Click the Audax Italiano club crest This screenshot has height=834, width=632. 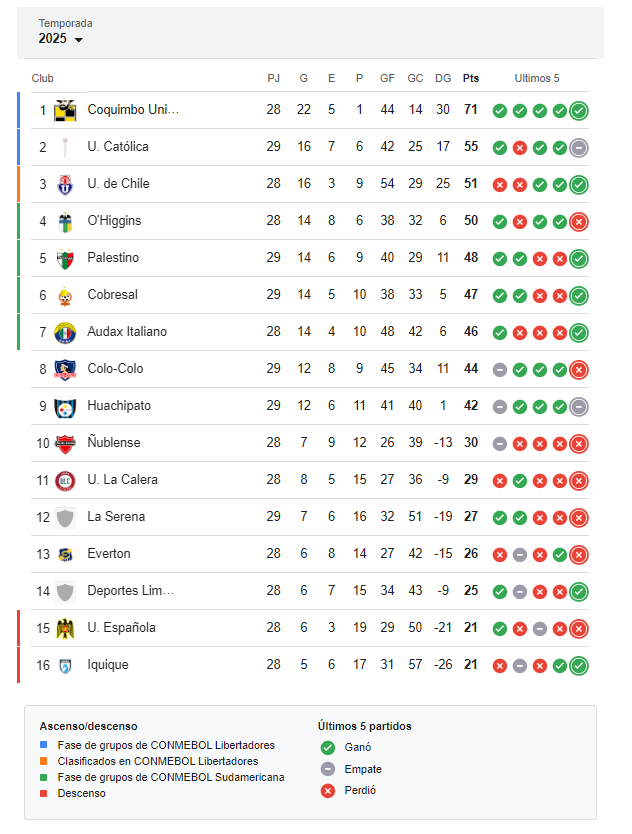pyautogui.click(x=65, y=332)
